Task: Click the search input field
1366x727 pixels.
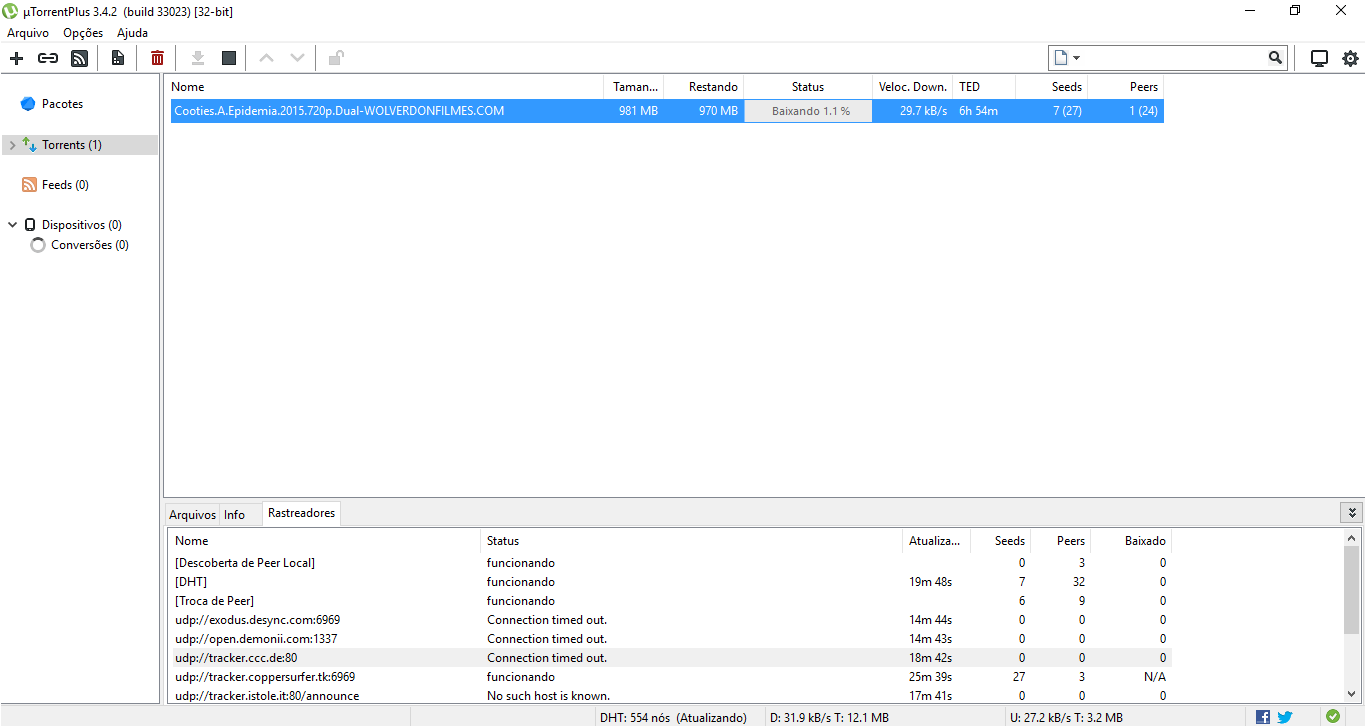Action: (x=1176, y=58)
